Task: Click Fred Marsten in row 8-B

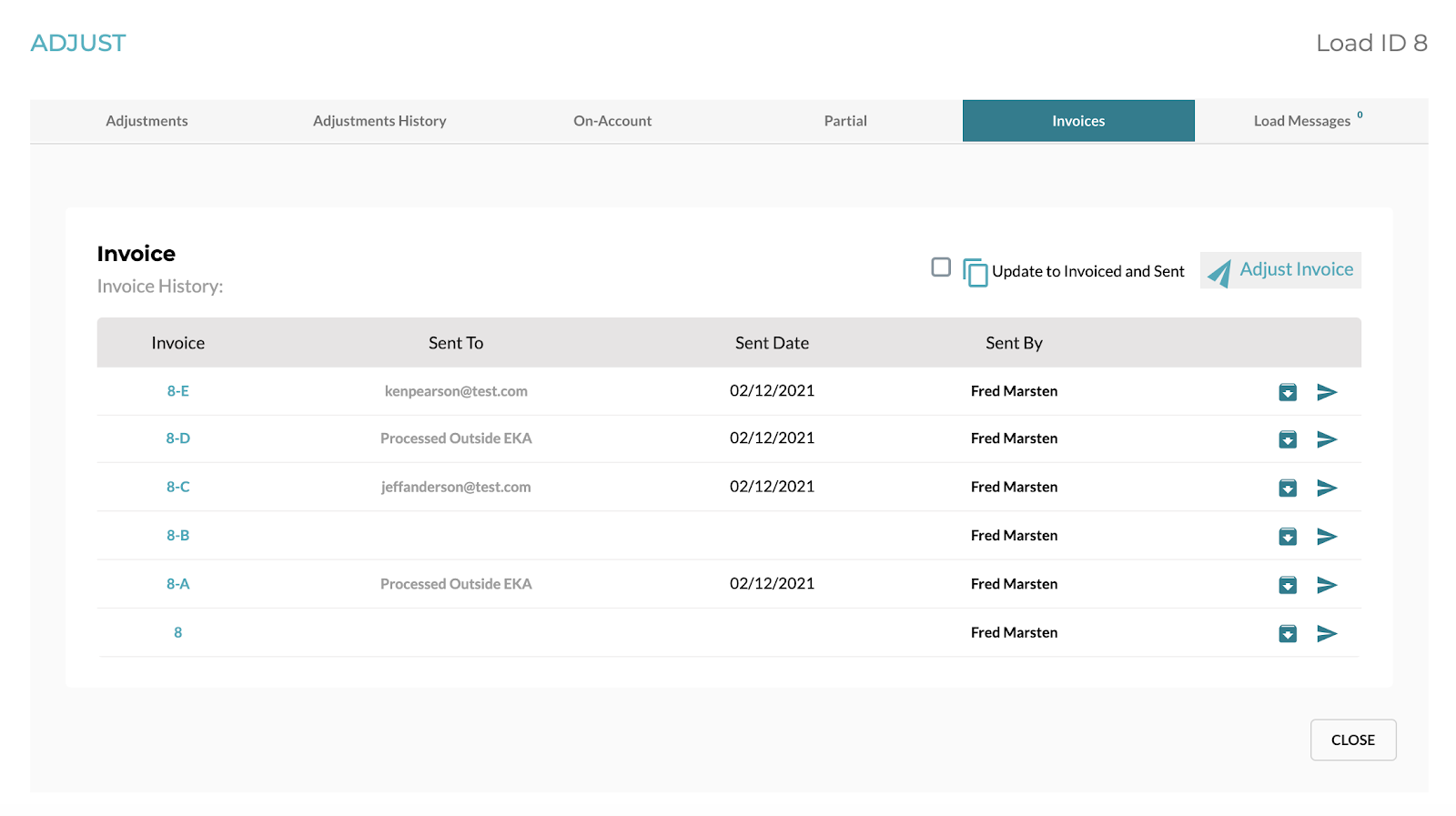Action: (x=1014, y=535)
